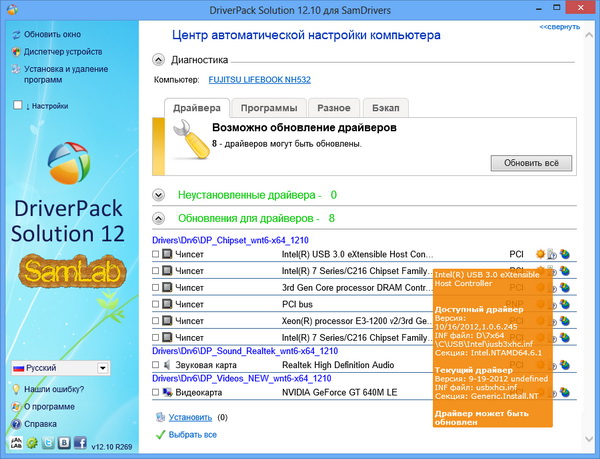Check the PCI bus driver row
Image resolution: width=600 pixels, height=459 pixels.
(x=155, y=304)
